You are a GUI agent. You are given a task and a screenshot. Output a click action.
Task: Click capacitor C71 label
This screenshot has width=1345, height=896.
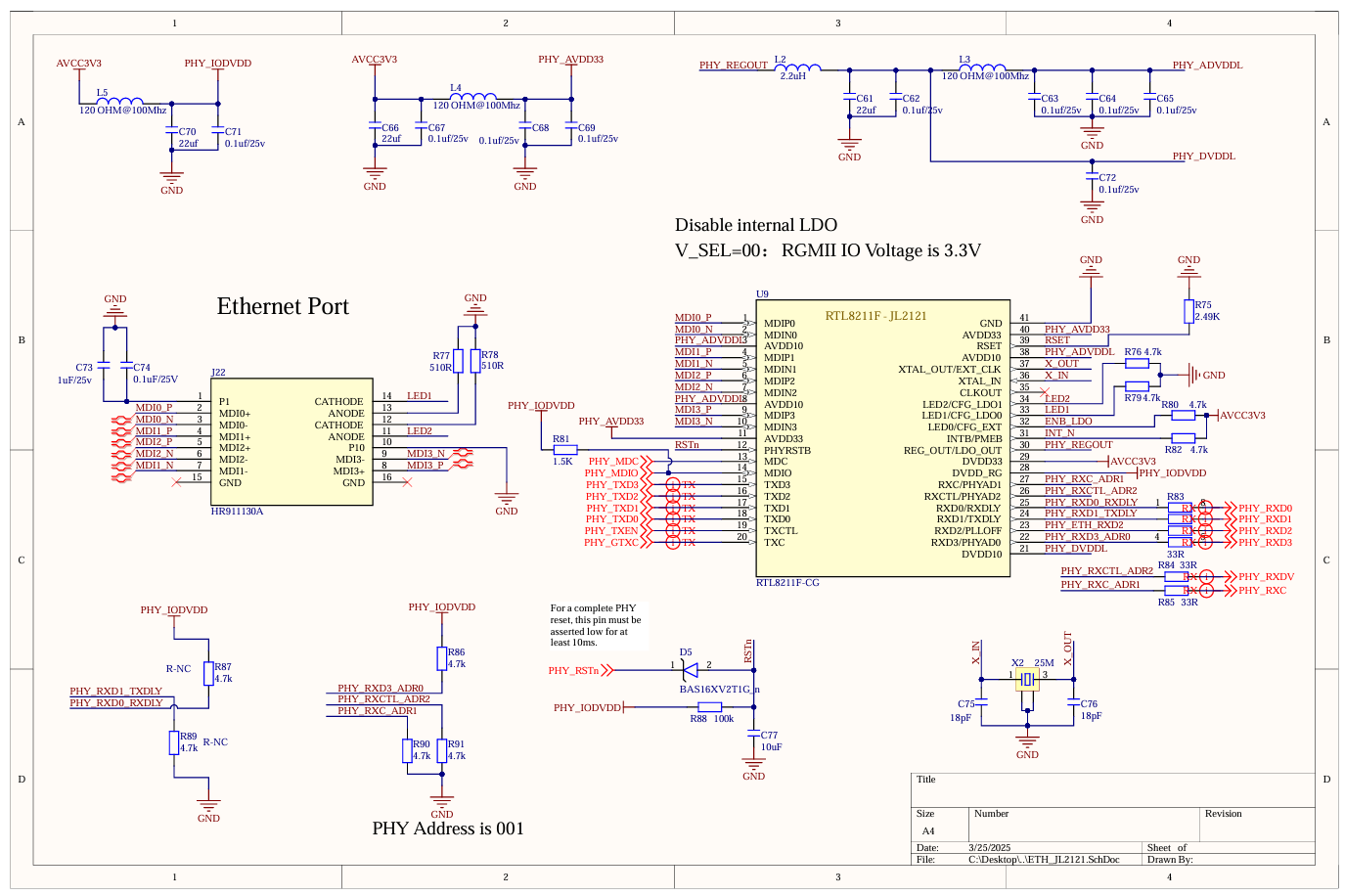[233, 132]
